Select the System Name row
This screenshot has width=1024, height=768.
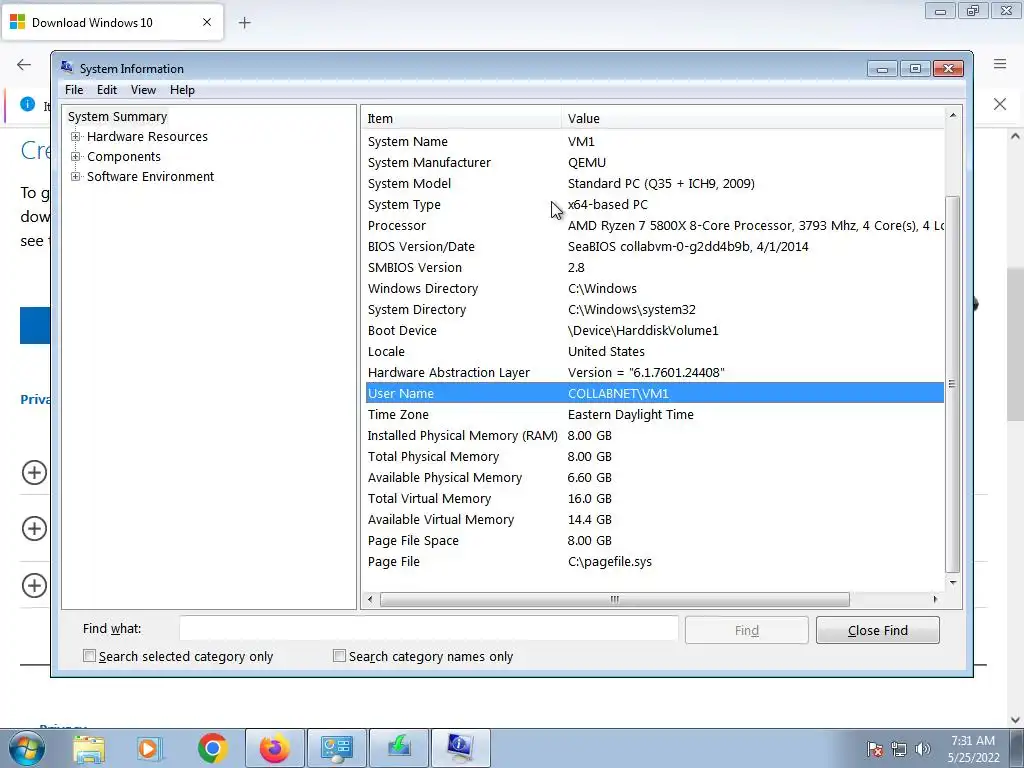tap(654, 142)
